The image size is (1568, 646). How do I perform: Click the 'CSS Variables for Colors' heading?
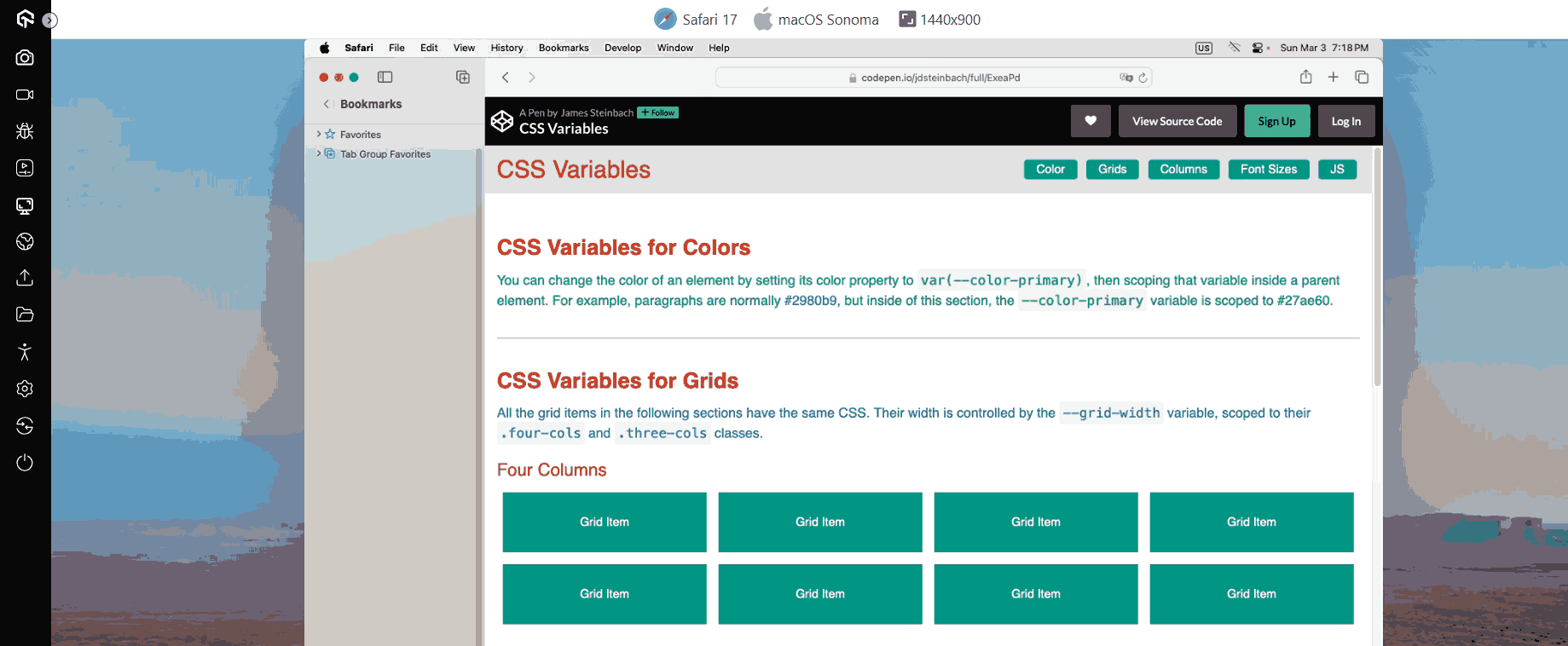pyautogui.click(x=623, y=247)
